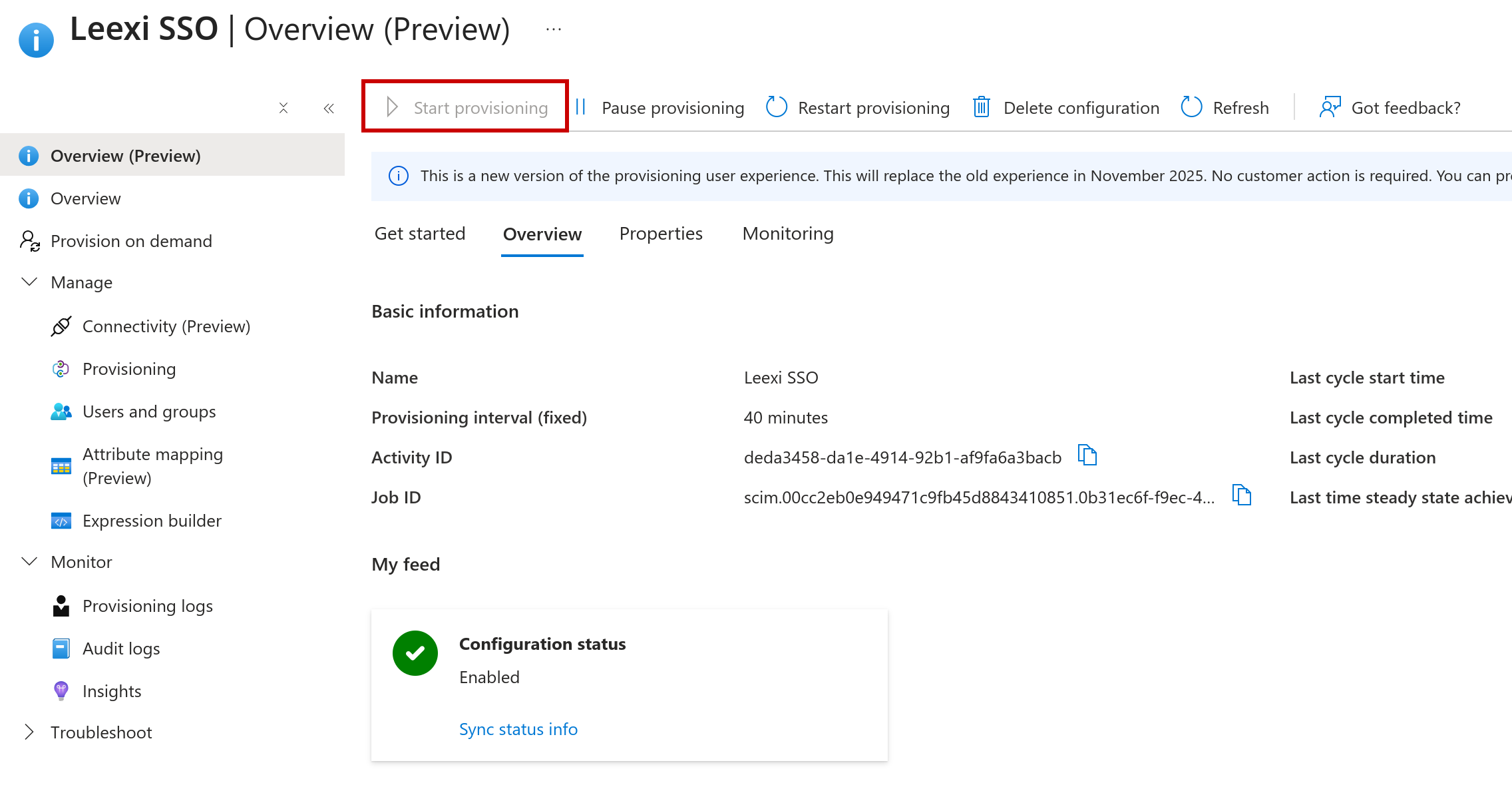Click the Monitor section label
The height and width of the screenshot is (795, 1512).
click(81, 562)
